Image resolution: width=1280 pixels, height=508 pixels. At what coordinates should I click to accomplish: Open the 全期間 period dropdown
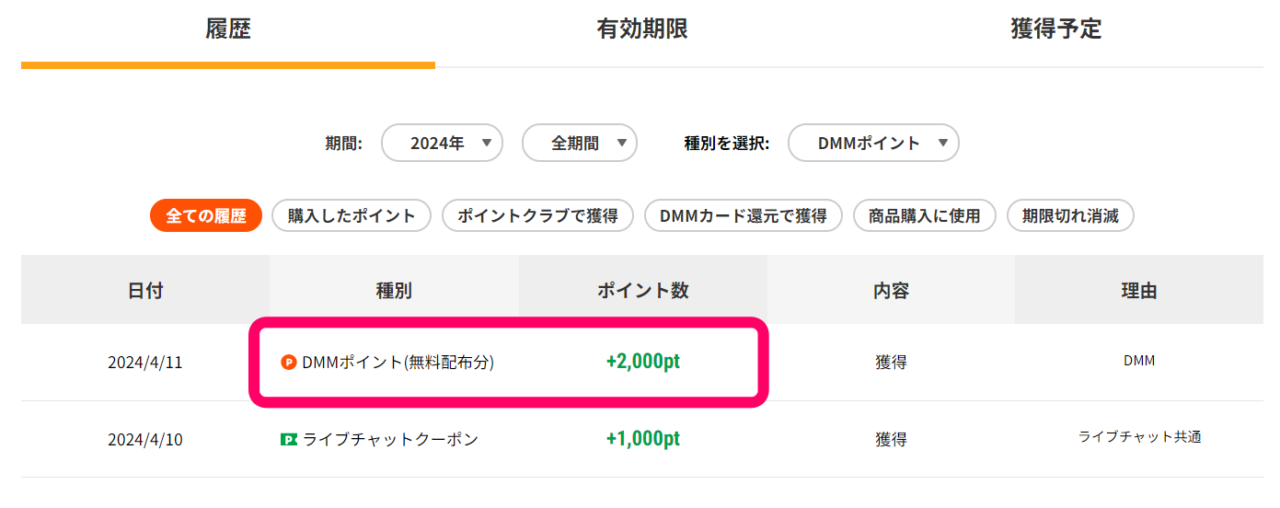click(579, 143)
